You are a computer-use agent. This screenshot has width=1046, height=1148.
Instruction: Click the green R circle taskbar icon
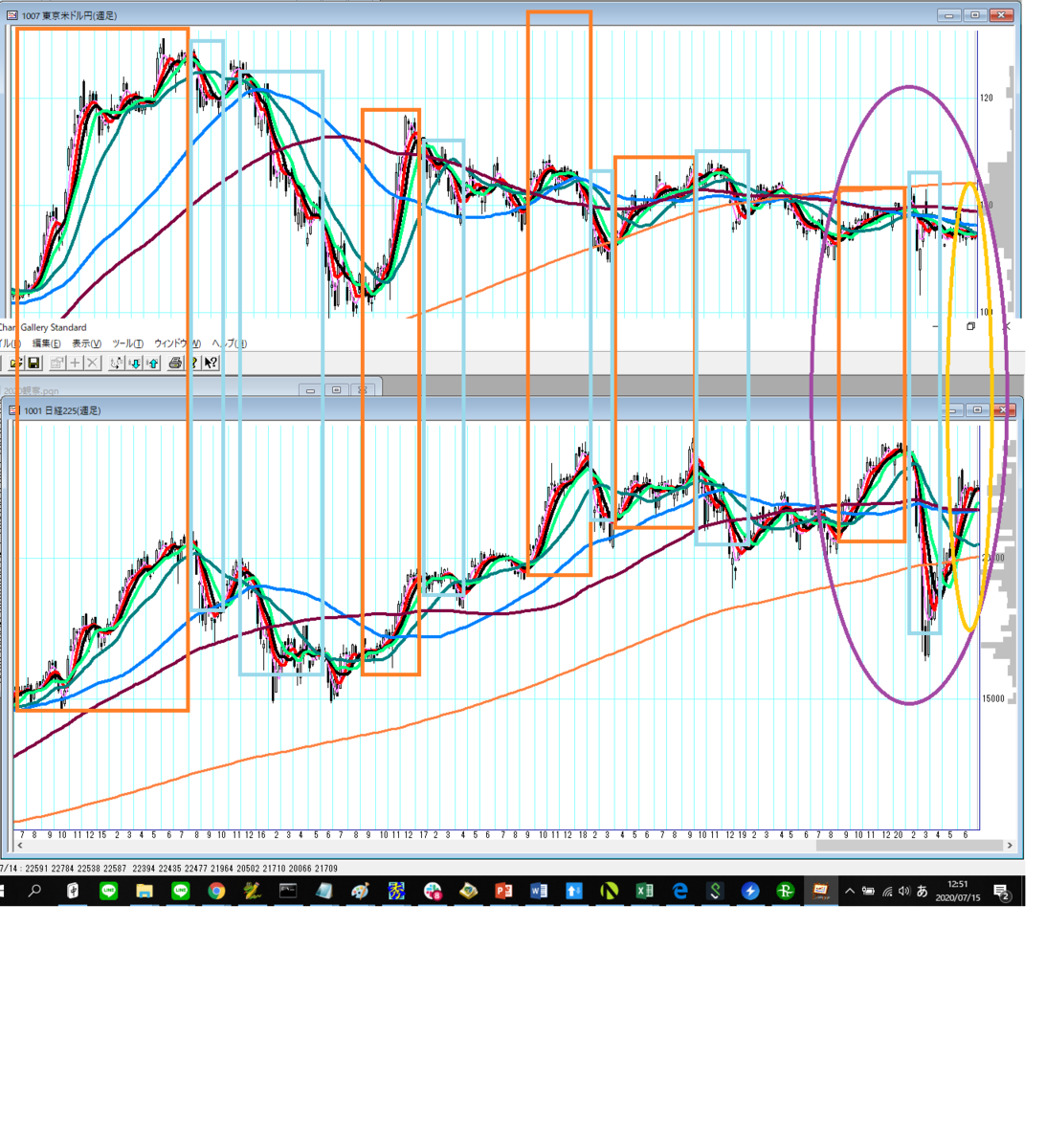tap(785, 892)
